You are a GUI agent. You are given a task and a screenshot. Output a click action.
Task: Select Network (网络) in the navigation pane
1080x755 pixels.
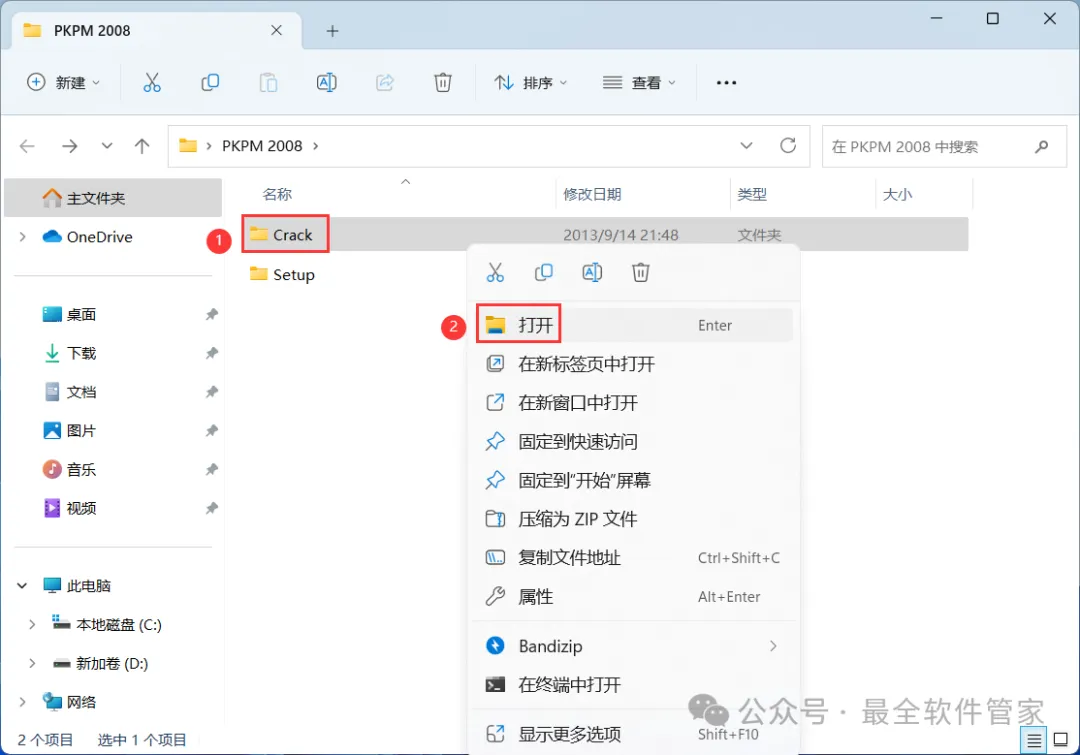click(x=81, y=702)
